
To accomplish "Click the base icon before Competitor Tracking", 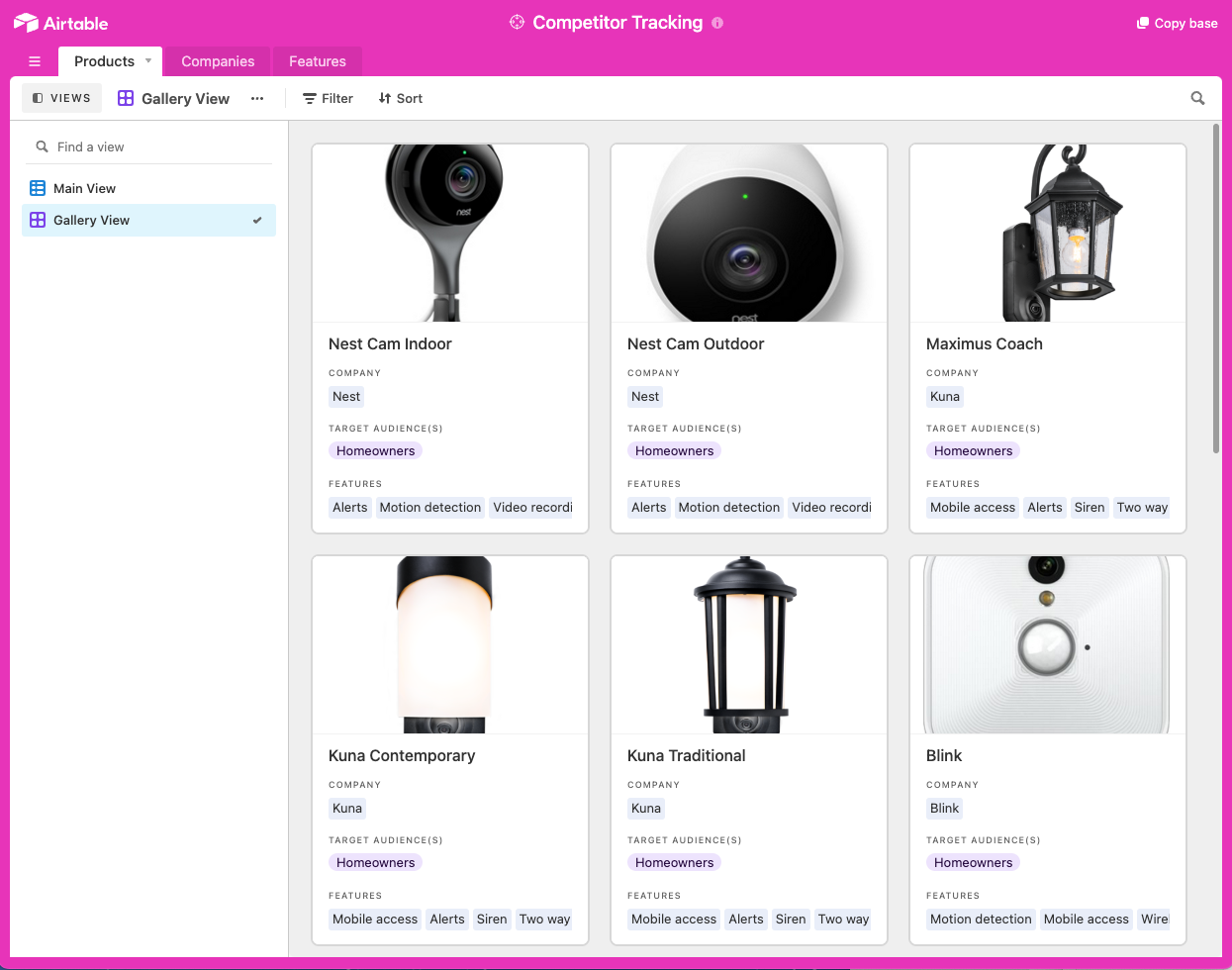I will 517,22.
